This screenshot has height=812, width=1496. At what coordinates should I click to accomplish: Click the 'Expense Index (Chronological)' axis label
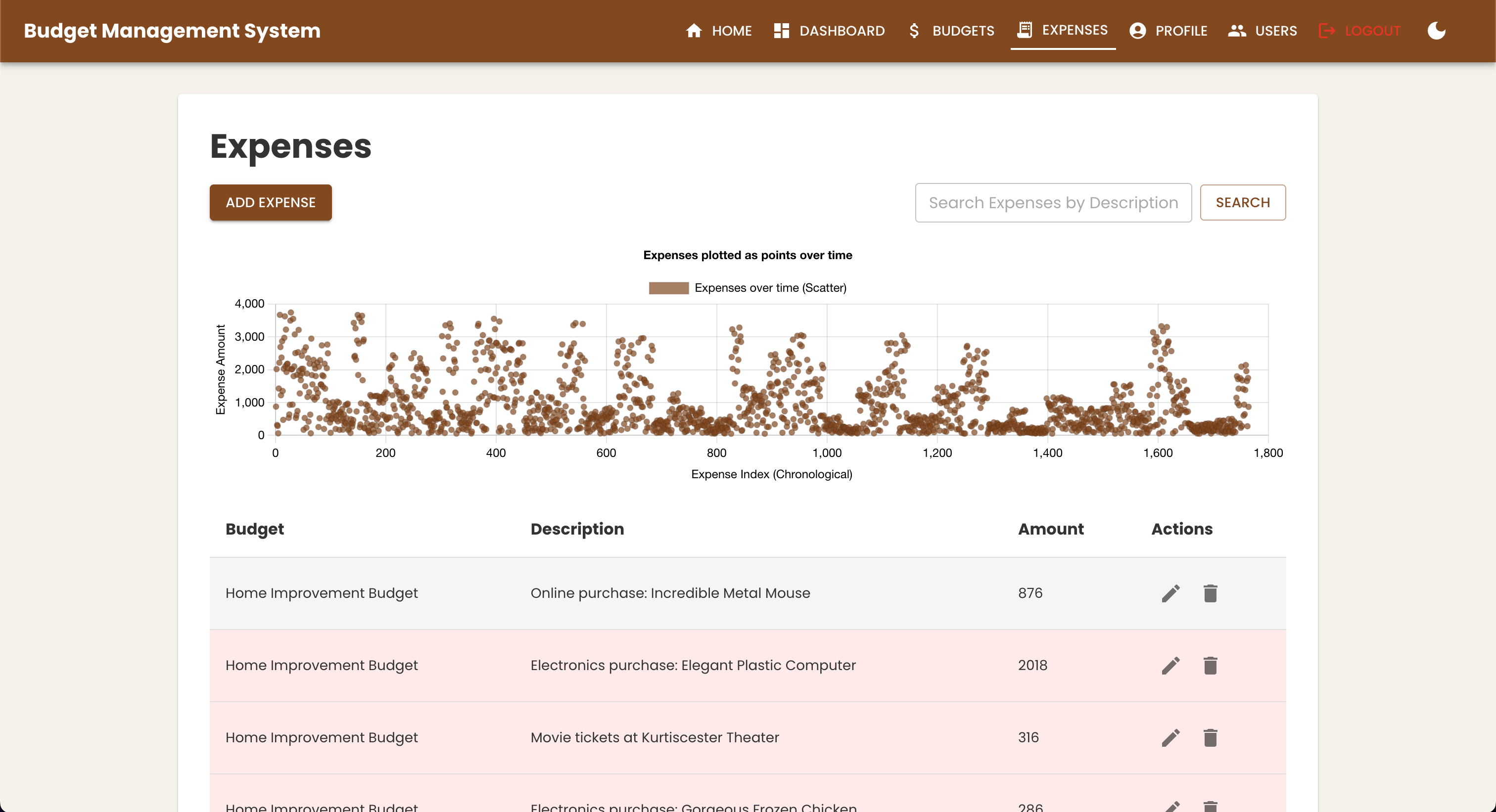click(x=772, y=474)
